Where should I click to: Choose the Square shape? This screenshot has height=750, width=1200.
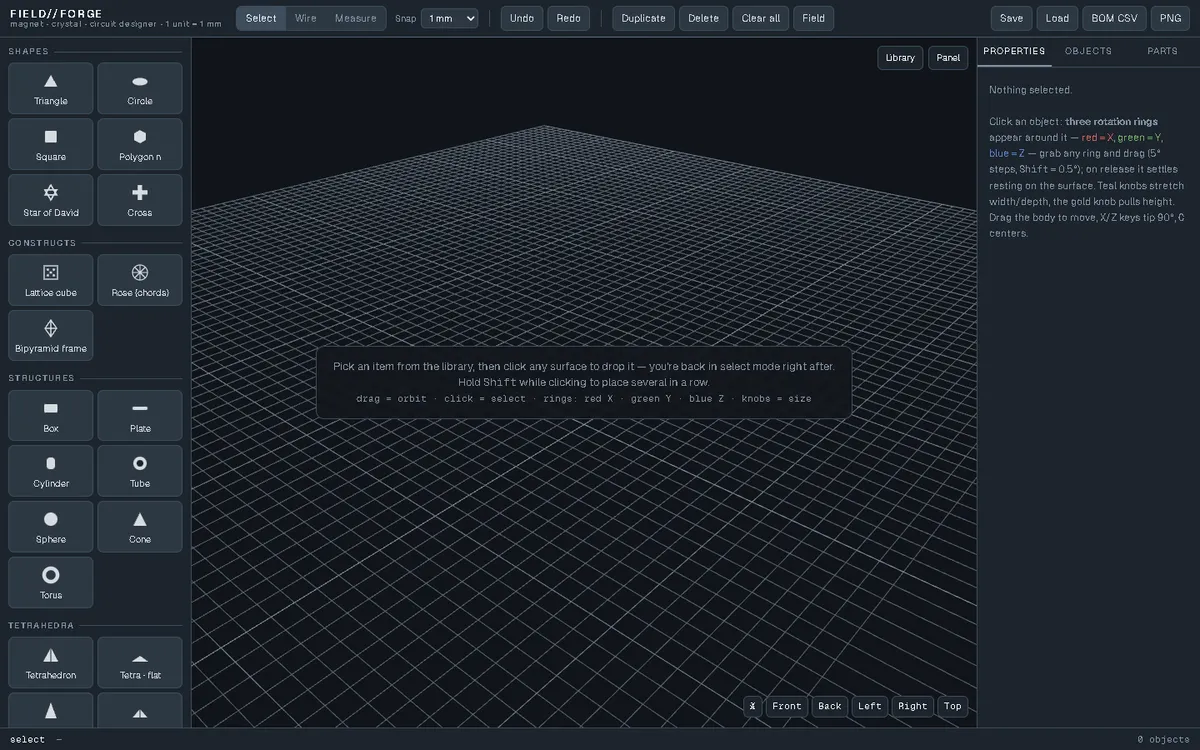pos(51,144)
